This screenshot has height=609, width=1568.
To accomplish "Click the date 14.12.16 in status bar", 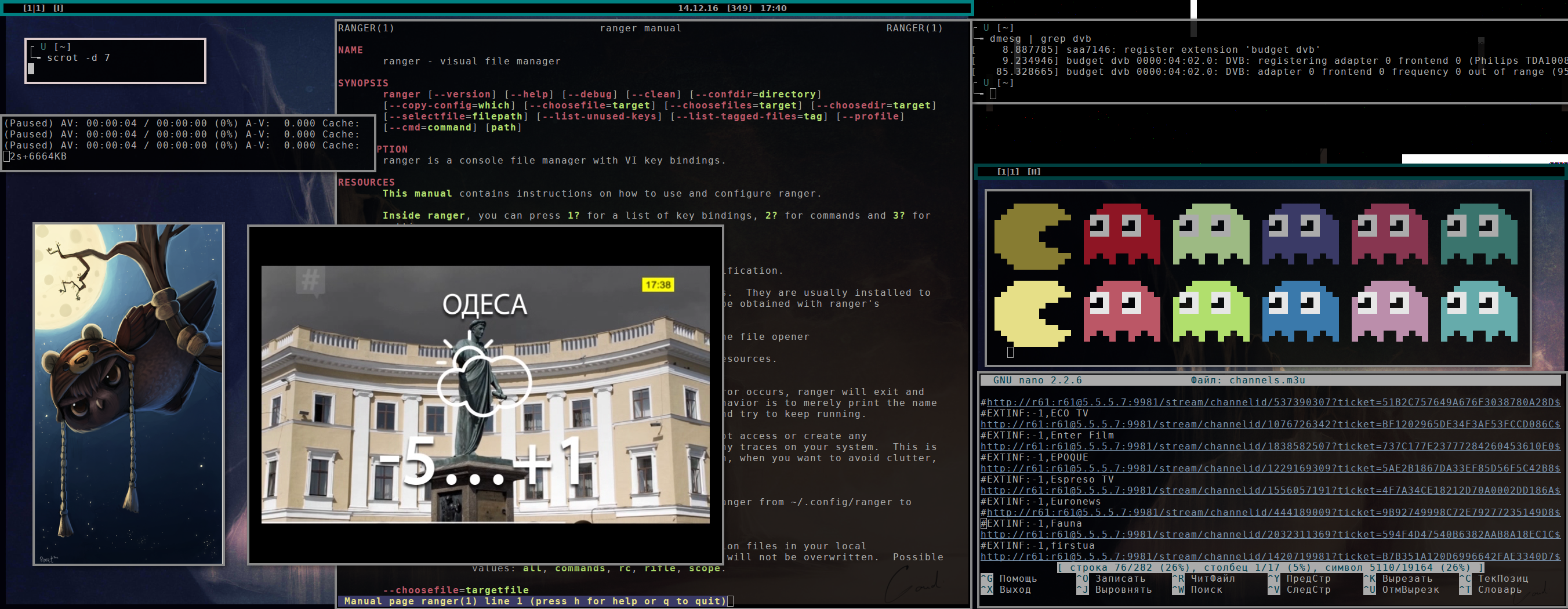I will (698, 8).
